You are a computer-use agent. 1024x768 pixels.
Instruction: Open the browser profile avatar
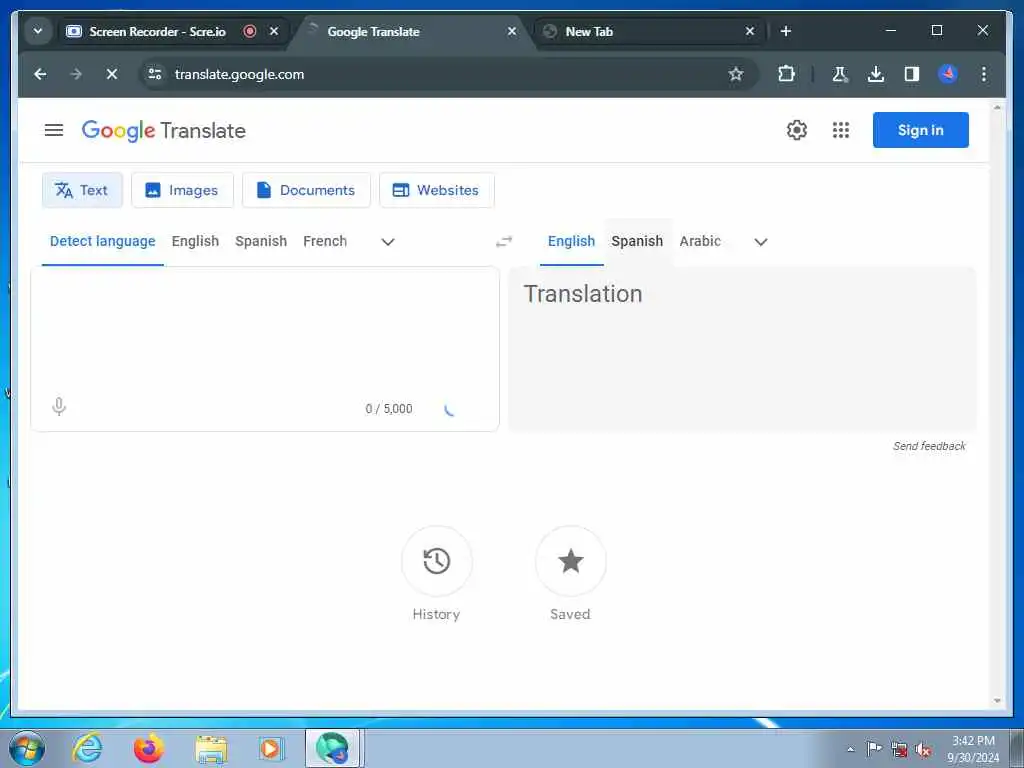(x=948, y=74)
